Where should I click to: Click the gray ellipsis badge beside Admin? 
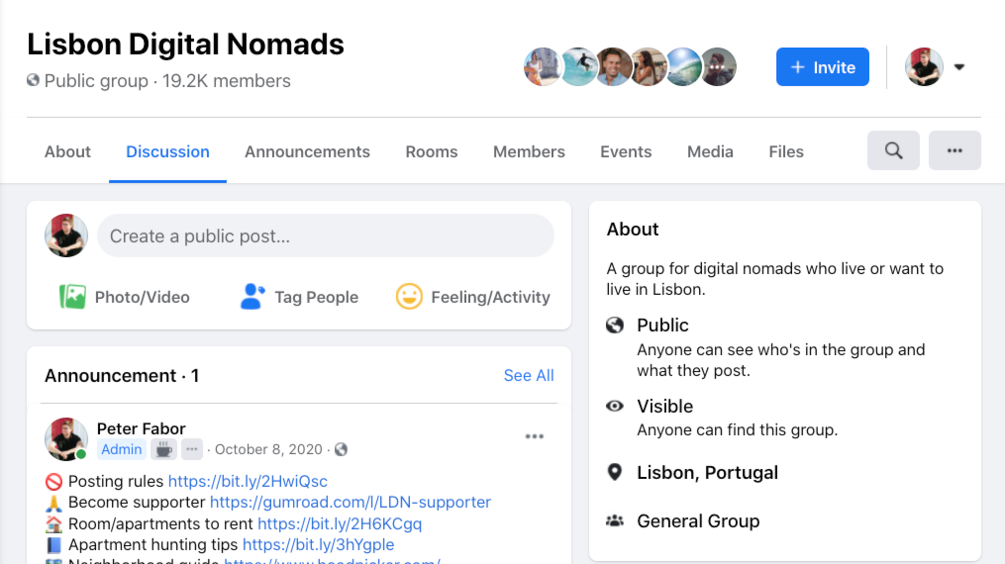[x=192, y=449]
